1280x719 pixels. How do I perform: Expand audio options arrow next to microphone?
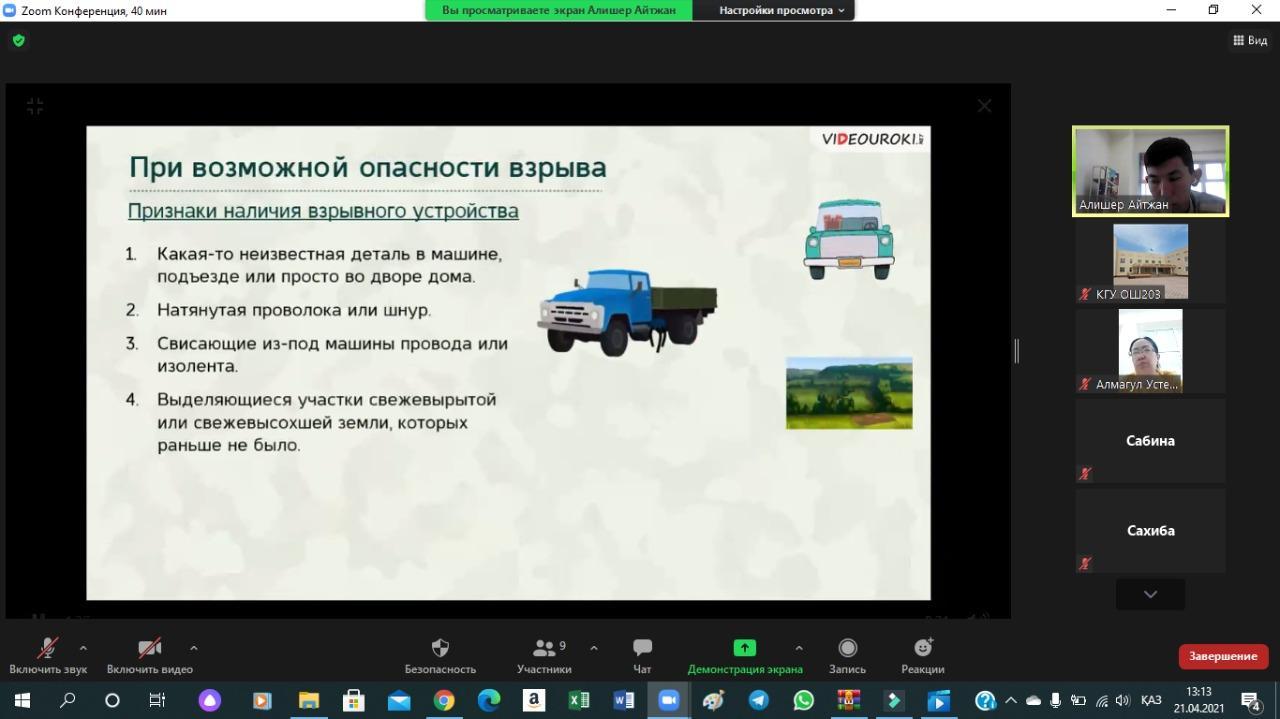coord(83,648)
